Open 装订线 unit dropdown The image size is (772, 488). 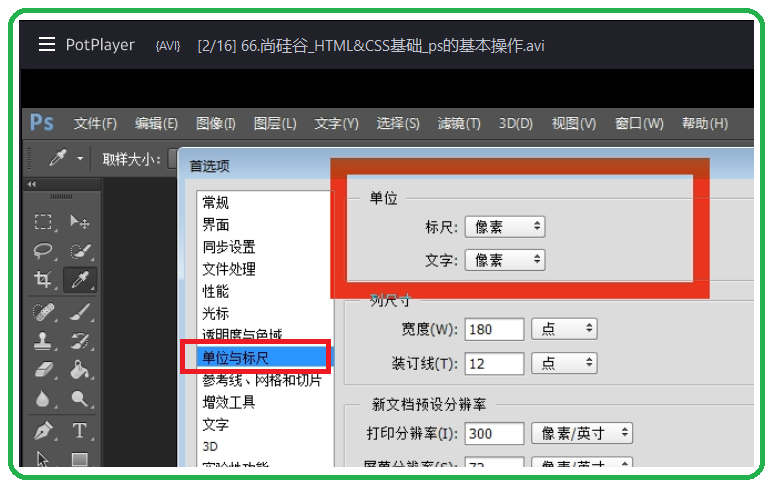(x=564, y=363)
